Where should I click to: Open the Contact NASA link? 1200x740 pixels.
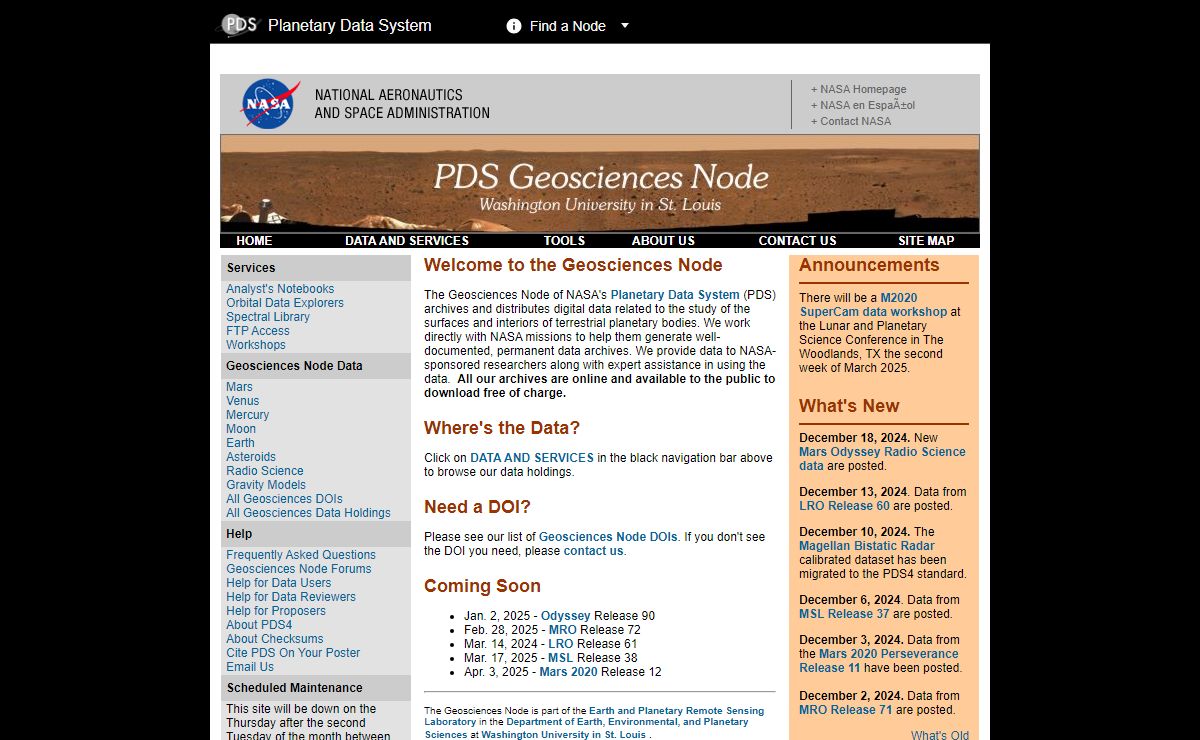(851, 121)
